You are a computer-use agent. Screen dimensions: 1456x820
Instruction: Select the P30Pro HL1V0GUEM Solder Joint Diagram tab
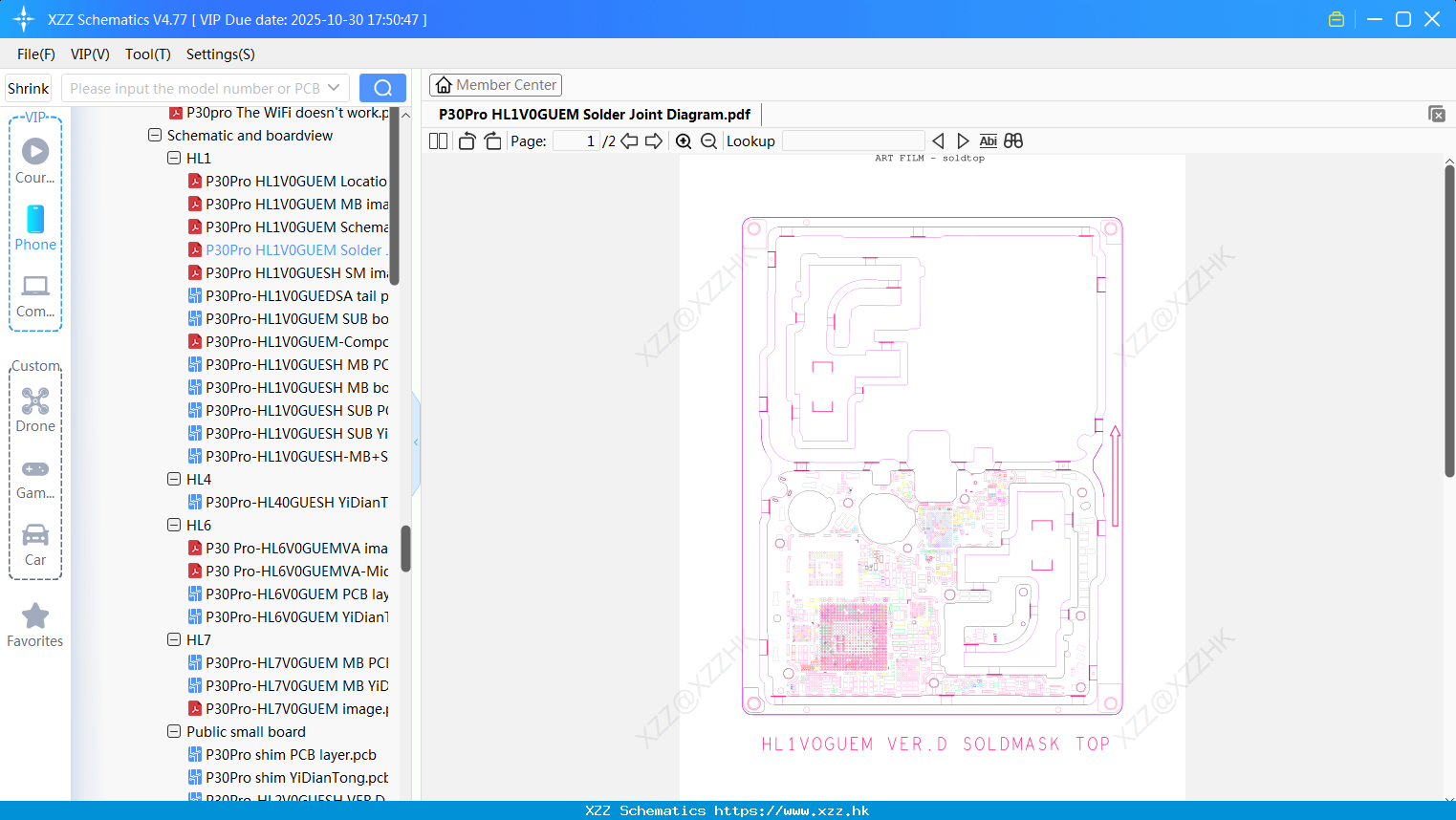click(x=595, y=115)
